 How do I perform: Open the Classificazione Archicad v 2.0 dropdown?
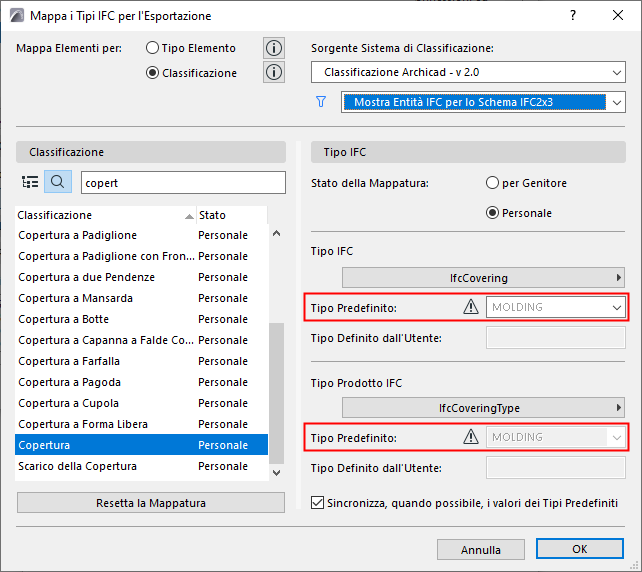pos(467,72)
